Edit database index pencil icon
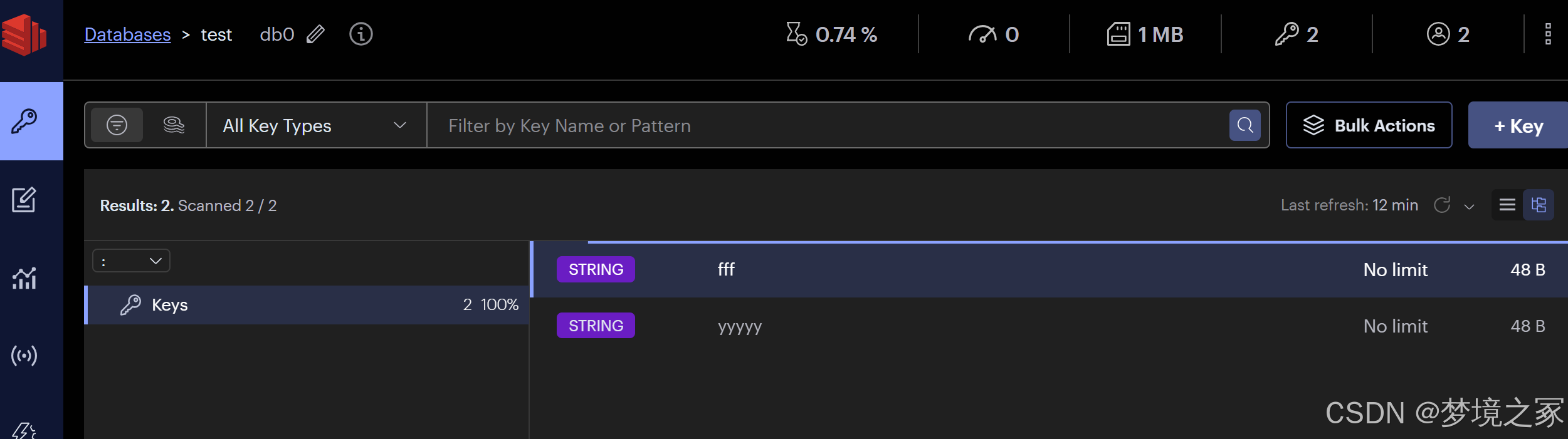The height and width of the screenshot is (439, 1568). pyautogui.click(x=316, y=34)
